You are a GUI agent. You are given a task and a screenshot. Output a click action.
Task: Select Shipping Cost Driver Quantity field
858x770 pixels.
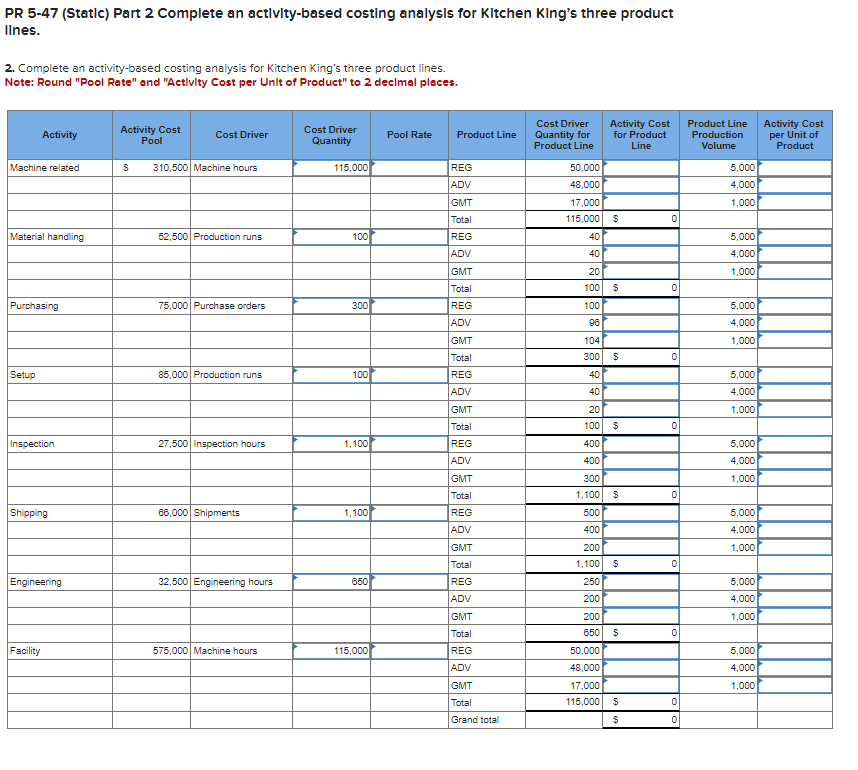tap(332, 513)
